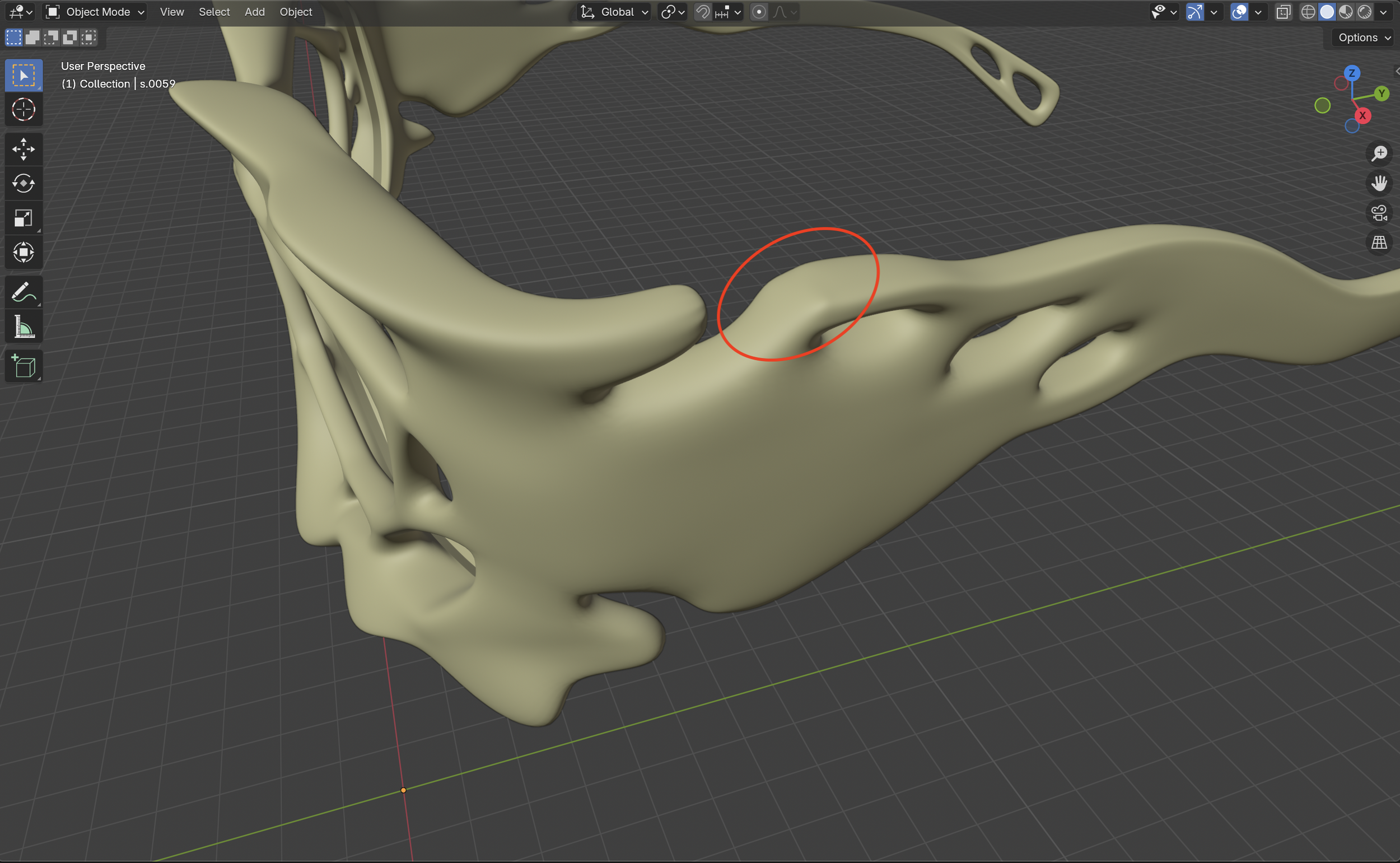Select the Select Box tool
1400x863 pixels.
[24, 76]
